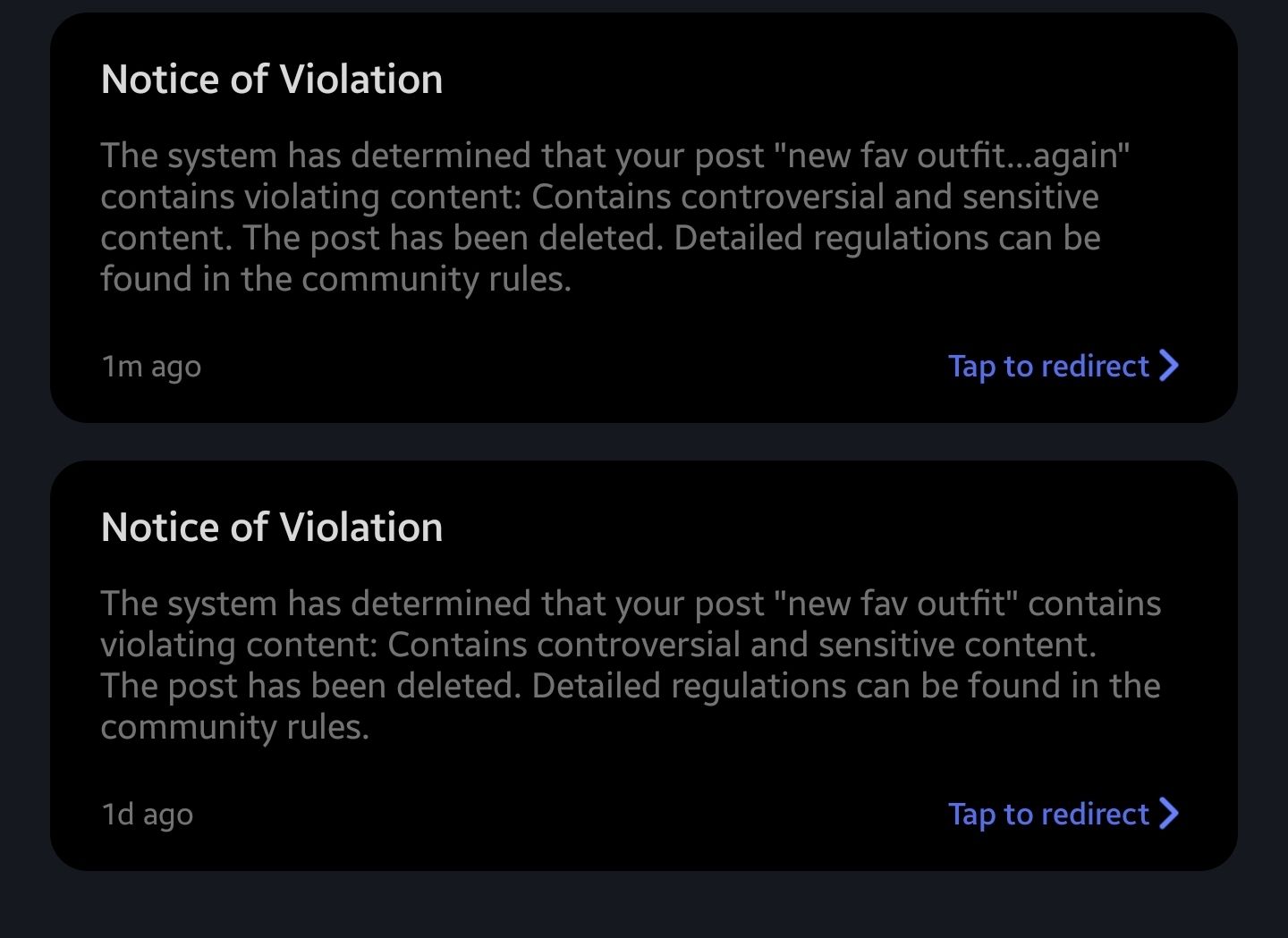Click "community rules" text in the 1d ago notice
The height and width of the screenshot is (938, 1288).
[x=234, y=727]
